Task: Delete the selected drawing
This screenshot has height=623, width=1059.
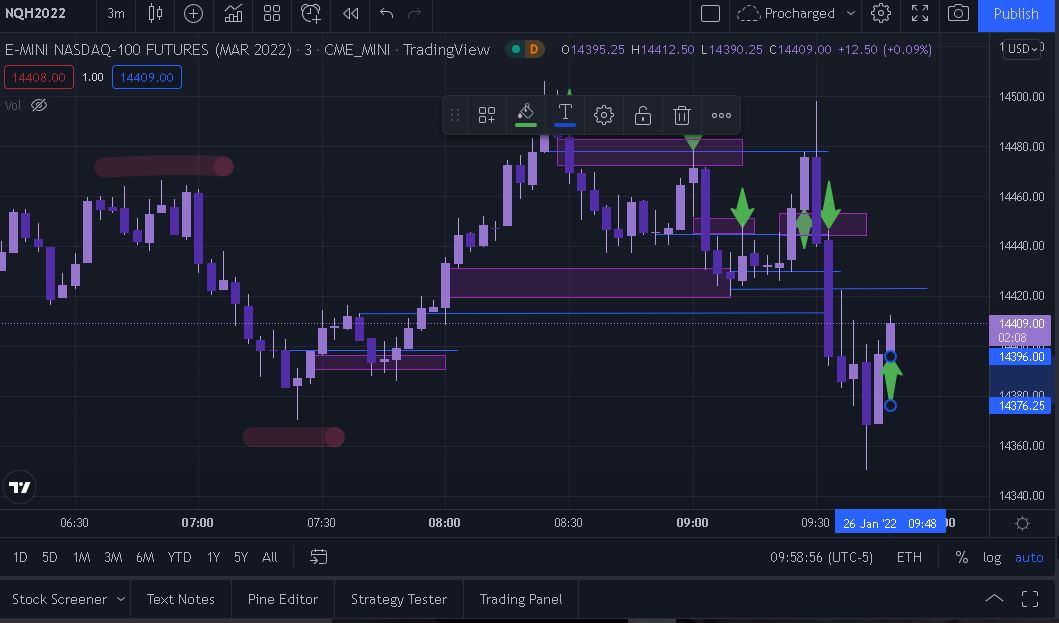Action: [x=682, y=116]
